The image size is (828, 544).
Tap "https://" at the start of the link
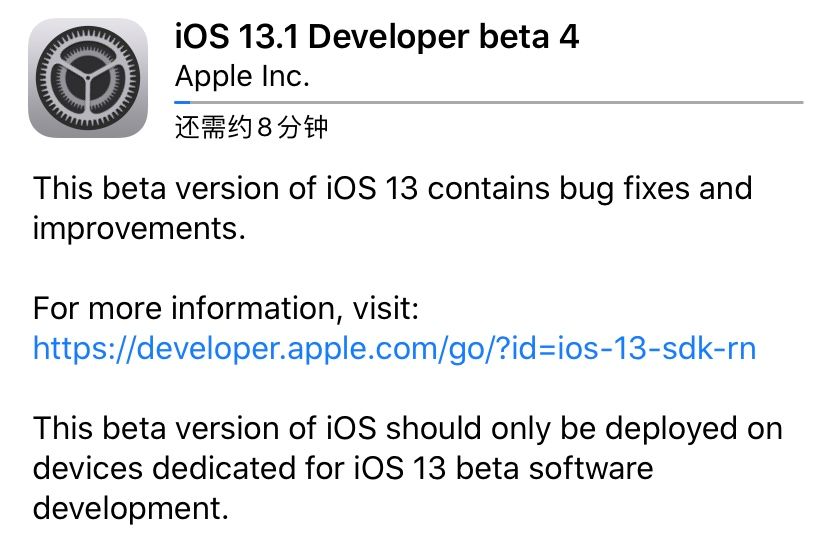coord(76,348)
